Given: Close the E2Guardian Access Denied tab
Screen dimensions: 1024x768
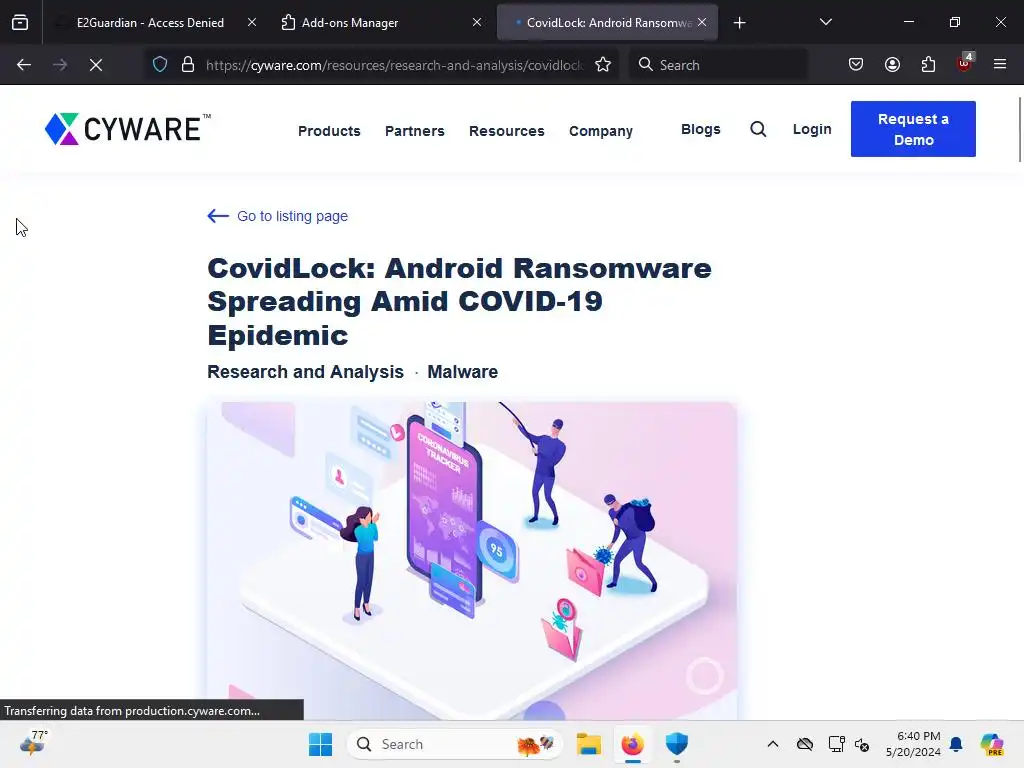Looking at the screenshot, I should click(x=252, y=22).
